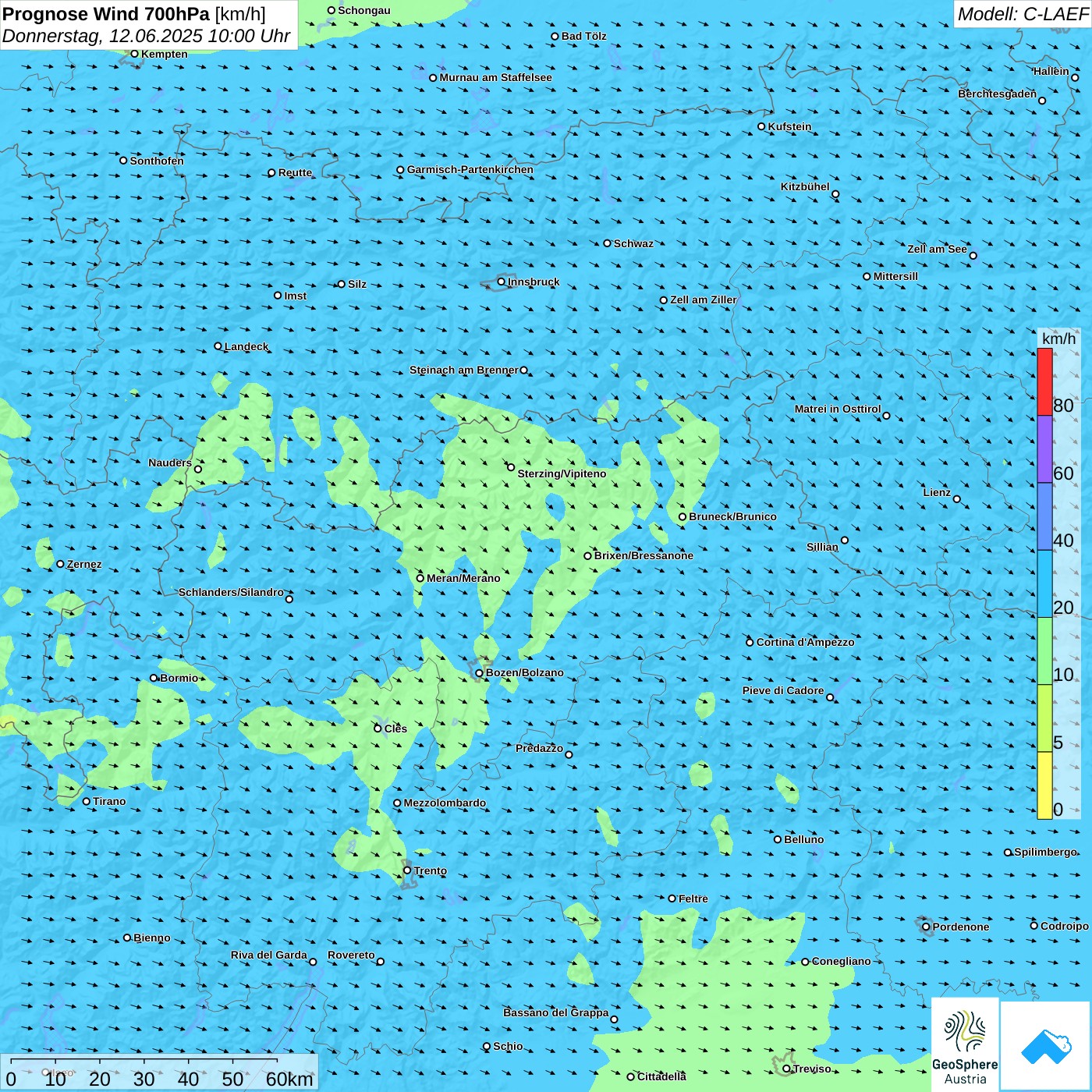Select the Kitzbühel place name

805,186
